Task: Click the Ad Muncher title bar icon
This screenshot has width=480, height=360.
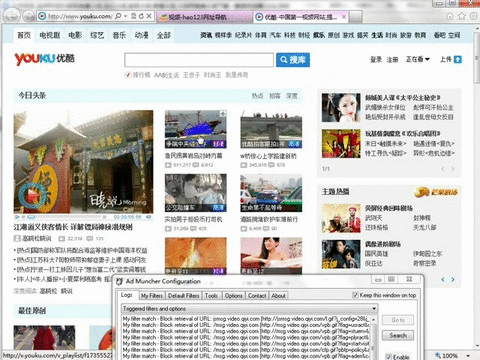Action: (119, 282)
